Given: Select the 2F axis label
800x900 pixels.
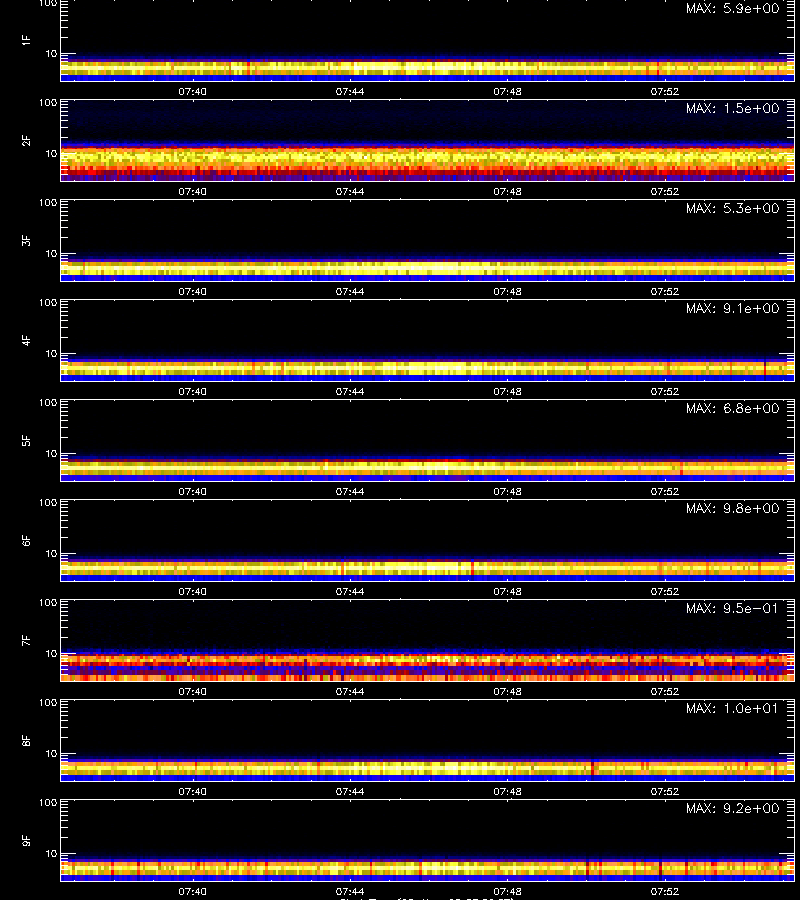Looking at the screenshot, I should point(26,141).
